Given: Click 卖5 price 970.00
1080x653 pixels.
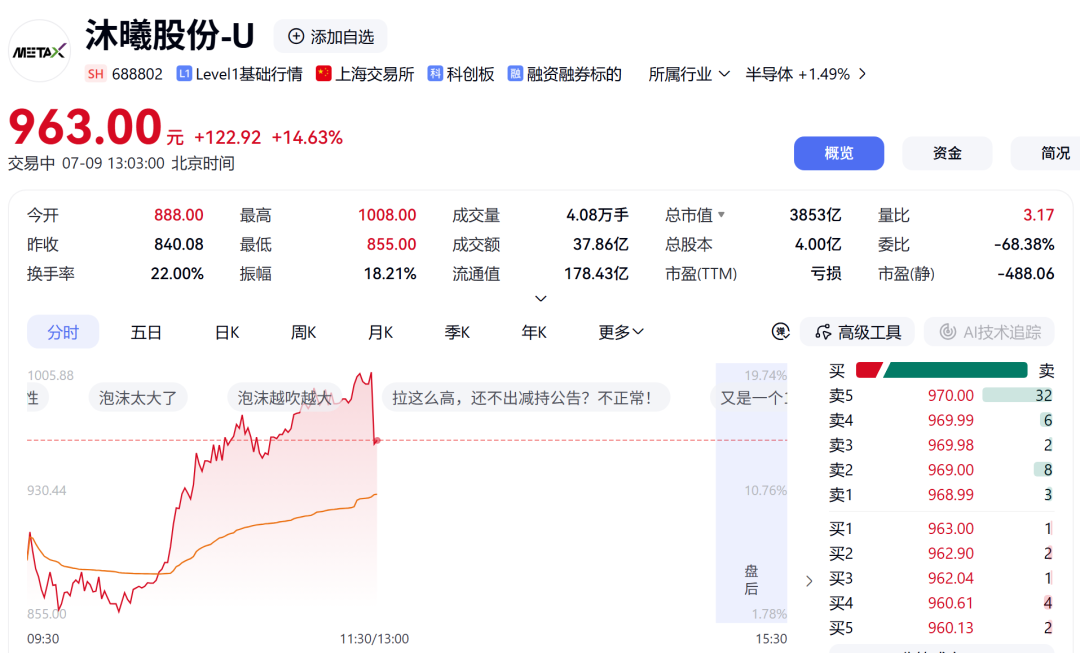Looking at the screenshot, I should (951, 395).
